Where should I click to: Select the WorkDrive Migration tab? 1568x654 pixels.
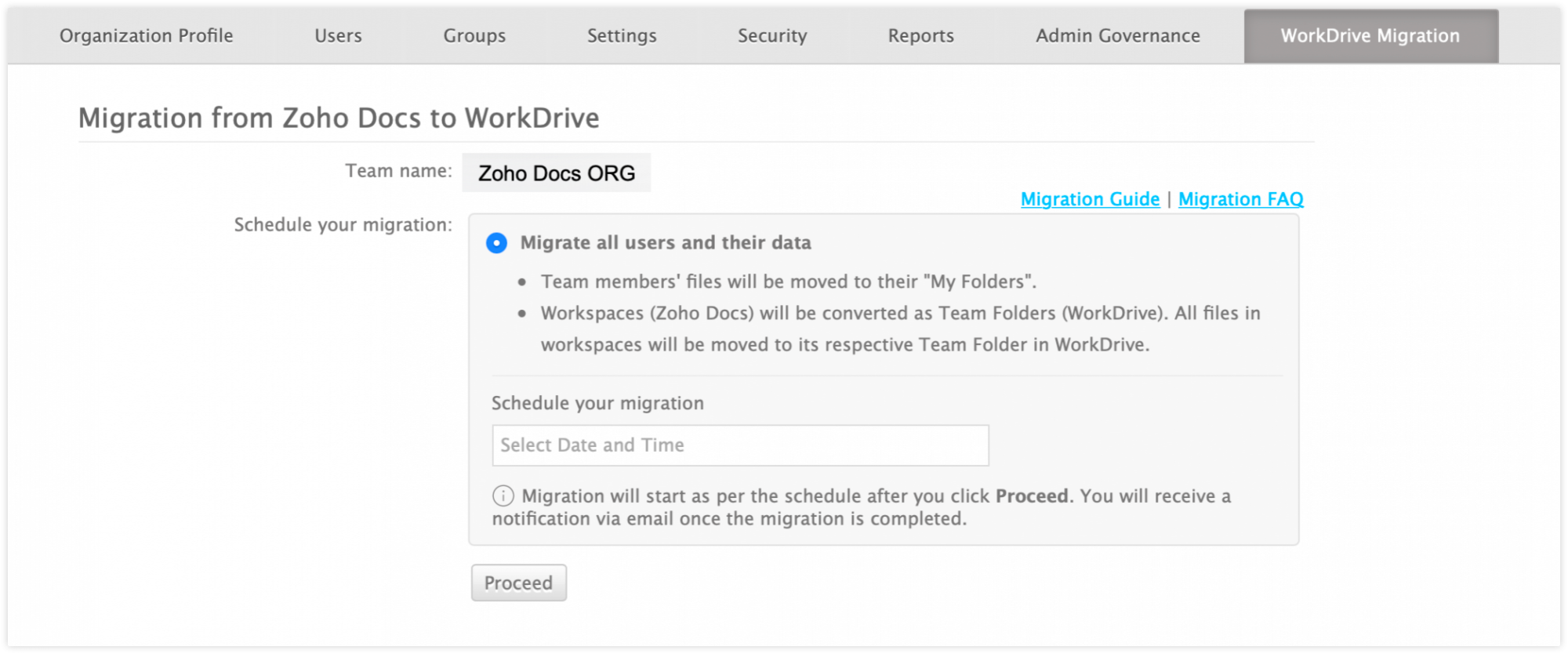click(1369, 35)
